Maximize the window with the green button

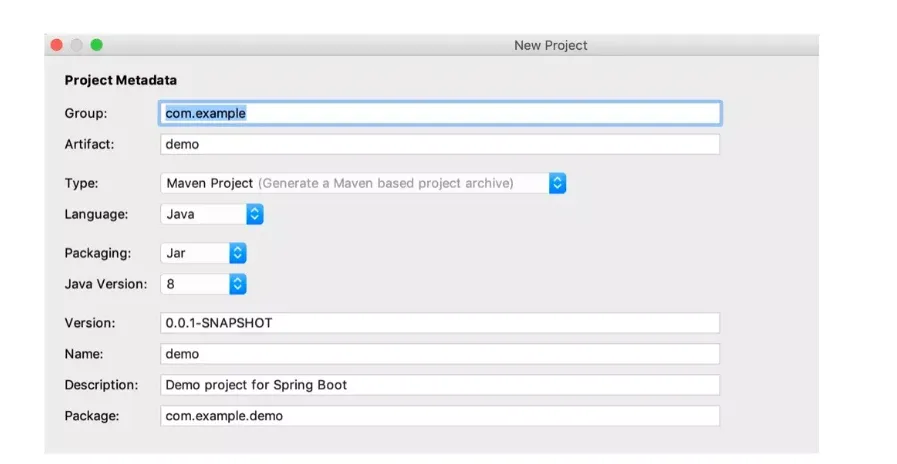pos(97,45)
